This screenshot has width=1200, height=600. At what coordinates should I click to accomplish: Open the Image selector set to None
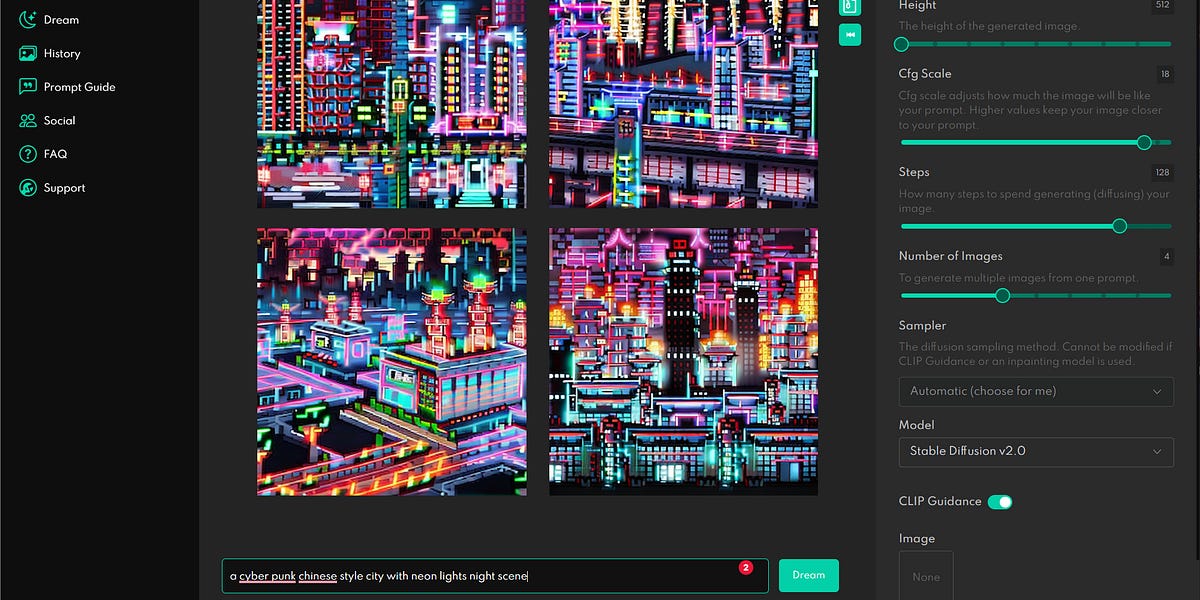[925, 575]
